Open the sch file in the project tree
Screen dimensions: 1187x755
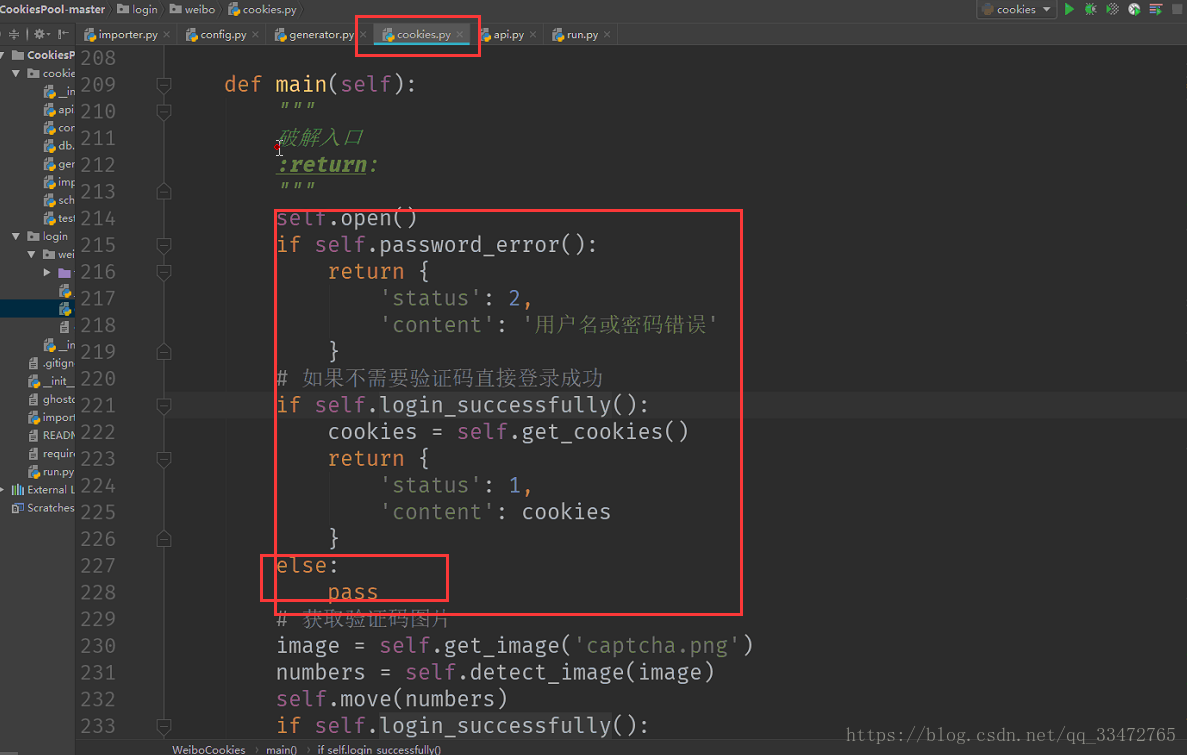pyautogui.click(x=58, y=201)
